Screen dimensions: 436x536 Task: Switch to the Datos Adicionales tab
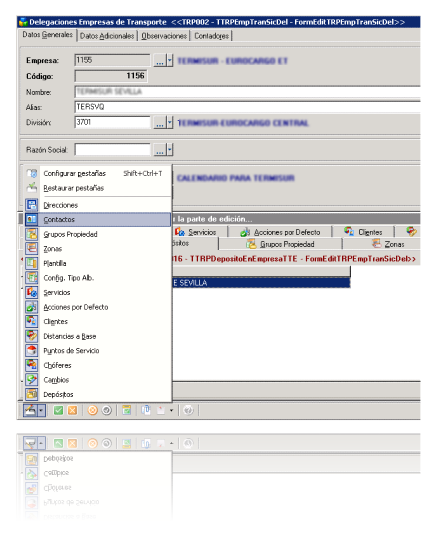[107, 36]
